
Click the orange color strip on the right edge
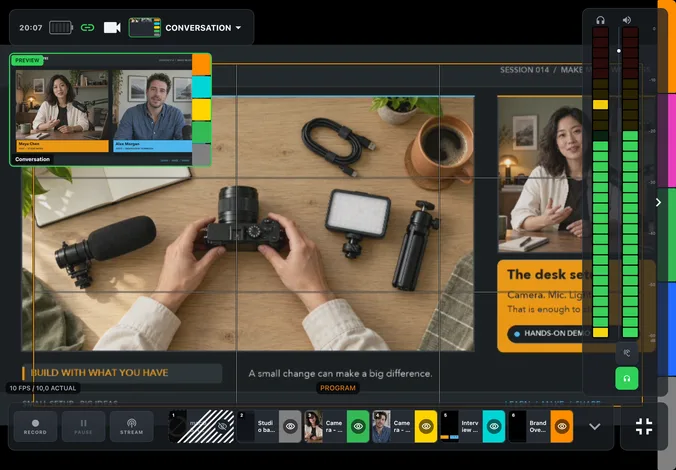tap(667, 47)
